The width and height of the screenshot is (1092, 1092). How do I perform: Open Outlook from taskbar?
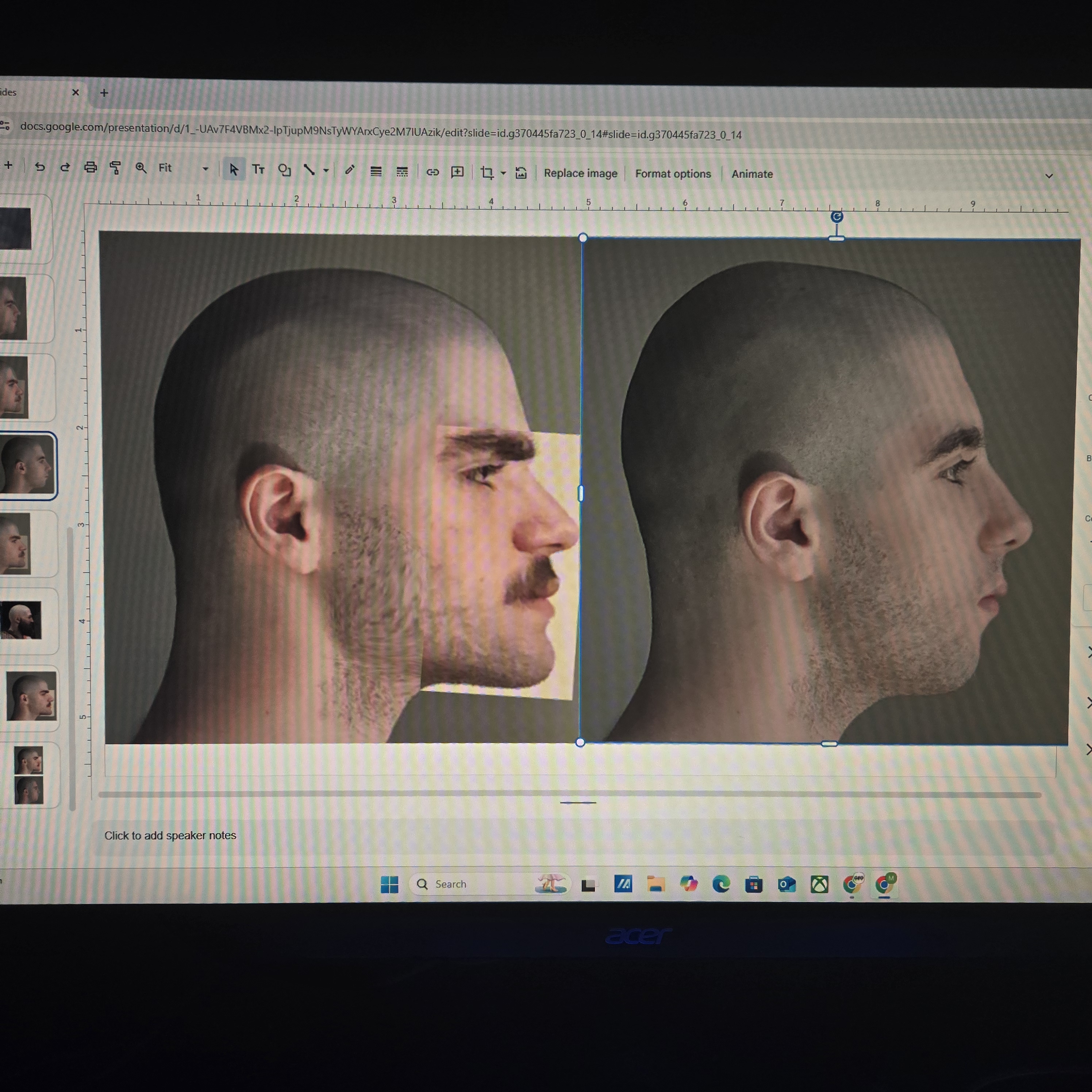pos(786,885)
